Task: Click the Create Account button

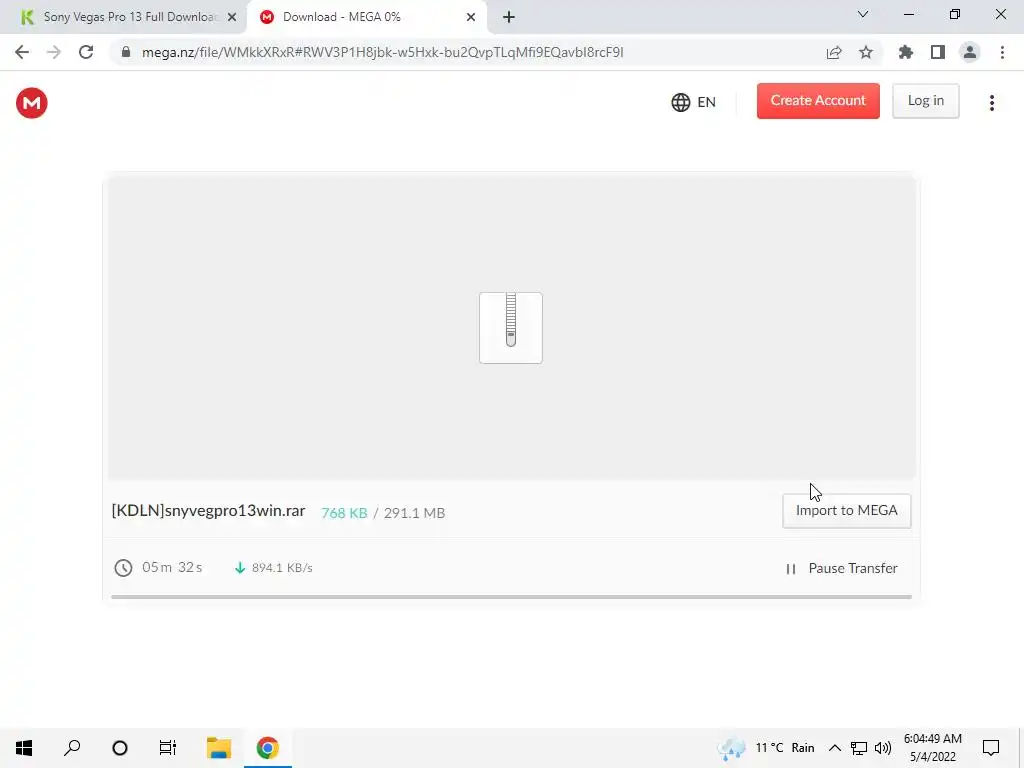Action: tap(818, 101)
